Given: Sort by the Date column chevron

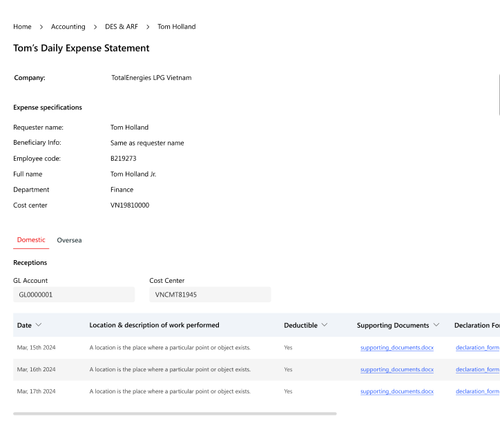Looking at the screenshot, I should tap(39, 325).
